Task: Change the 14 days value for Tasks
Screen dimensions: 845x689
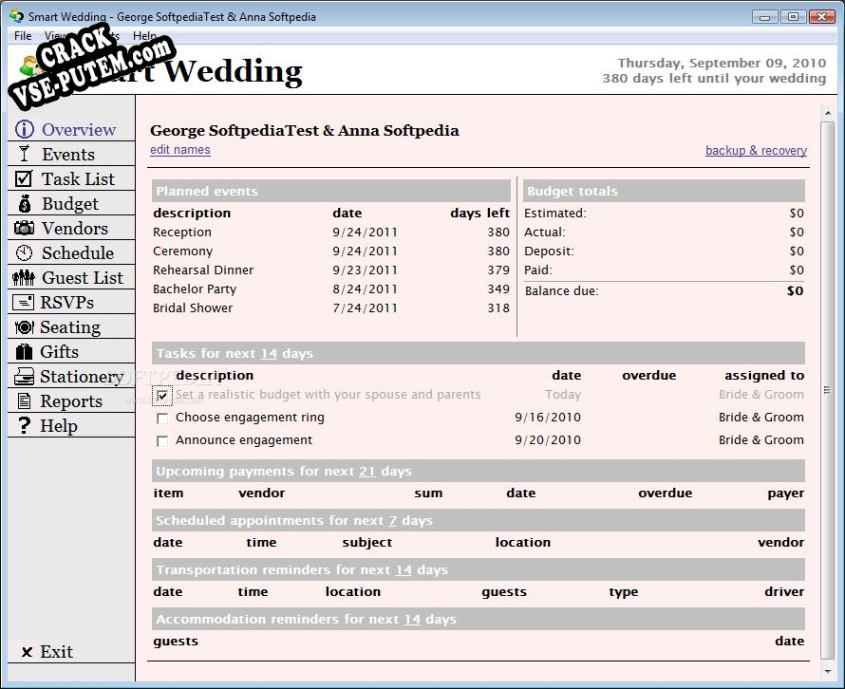Action: [269, 354]
